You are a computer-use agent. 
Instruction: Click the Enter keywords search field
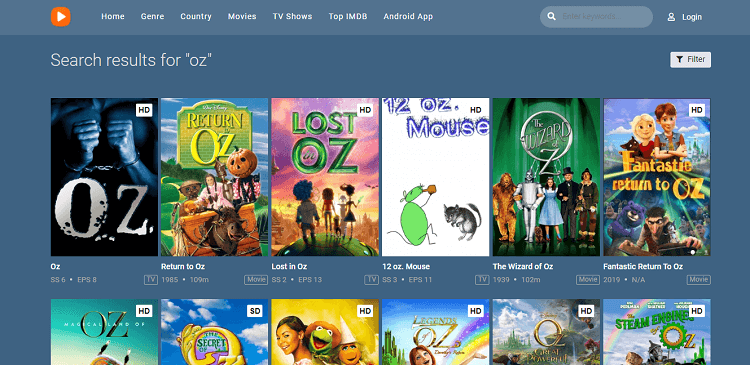pyautogui.click(x=604, y=17)
